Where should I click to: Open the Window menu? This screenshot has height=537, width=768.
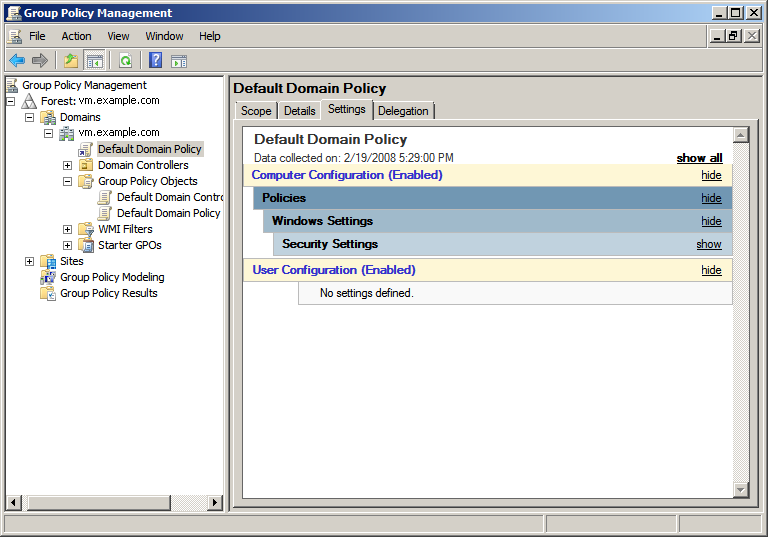click(x=164, y=36)
